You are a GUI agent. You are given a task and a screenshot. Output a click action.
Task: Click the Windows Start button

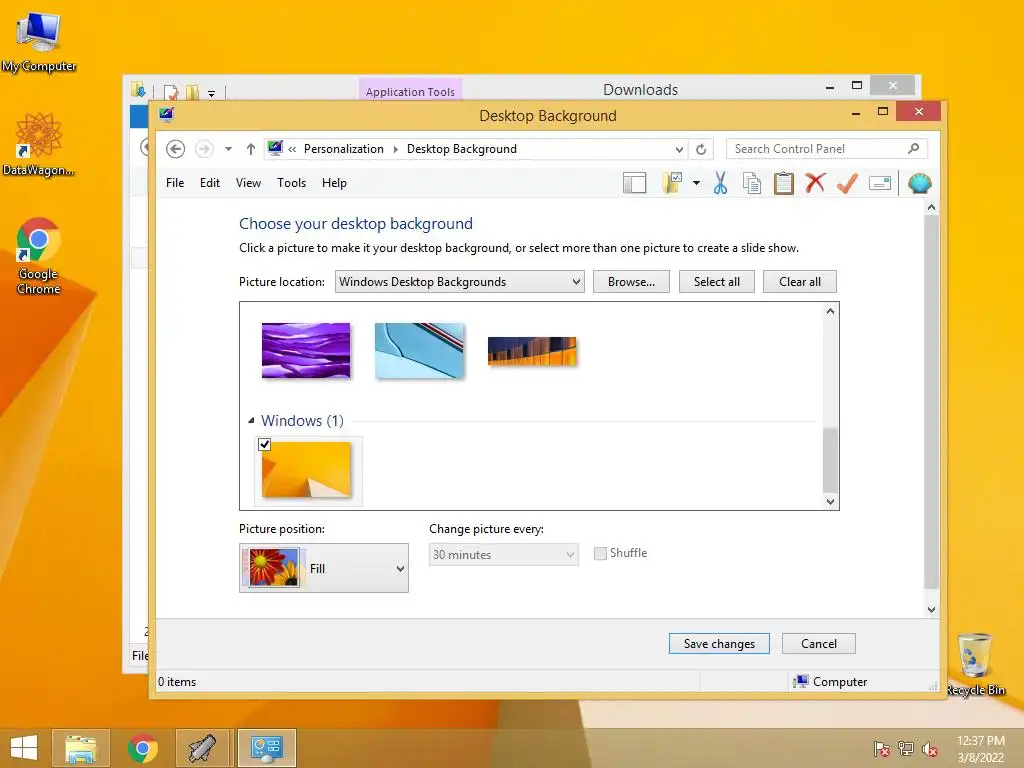pos(24,748)
